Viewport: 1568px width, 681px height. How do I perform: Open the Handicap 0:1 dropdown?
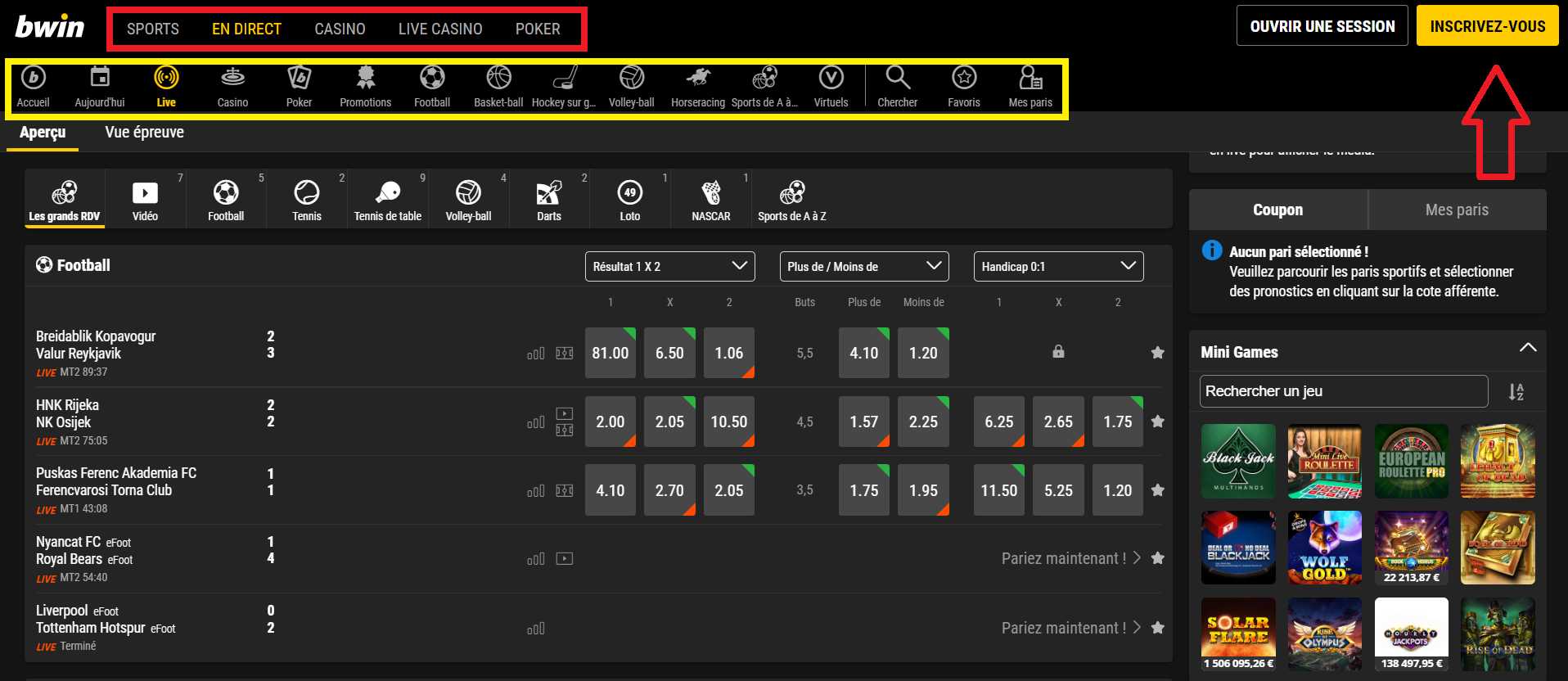tap(1058, 267)
